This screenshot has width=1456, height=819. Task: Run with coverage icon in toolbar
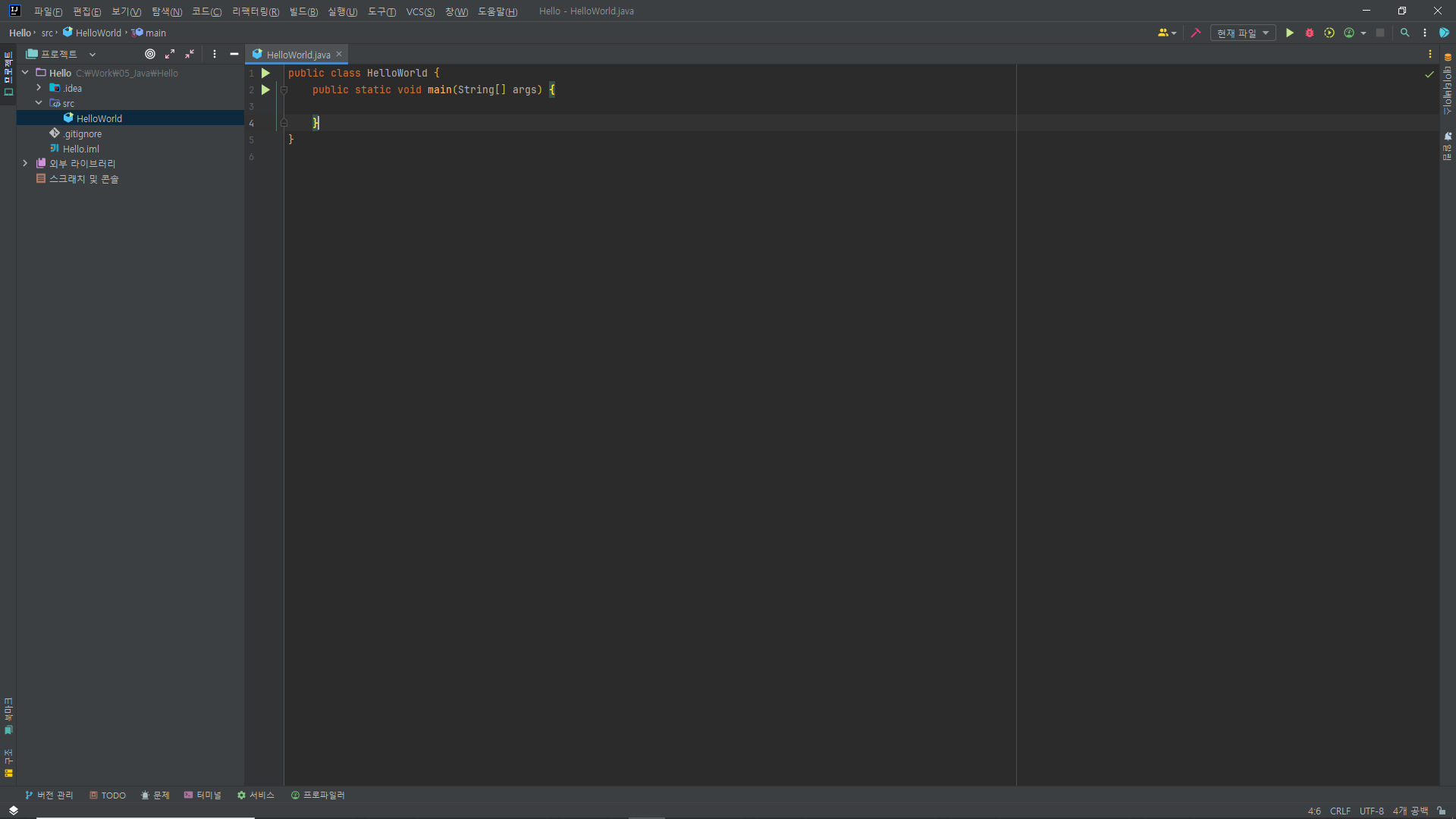pyautogui.click(x=1329, y=33)
